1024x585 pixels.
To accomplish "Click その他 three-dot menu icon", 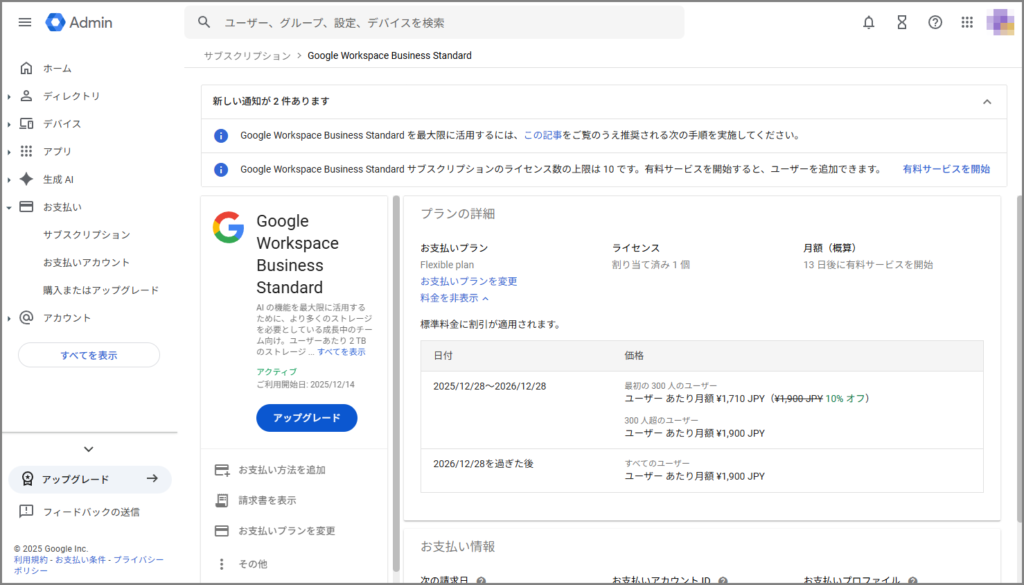I will click(x=222, y=564).
